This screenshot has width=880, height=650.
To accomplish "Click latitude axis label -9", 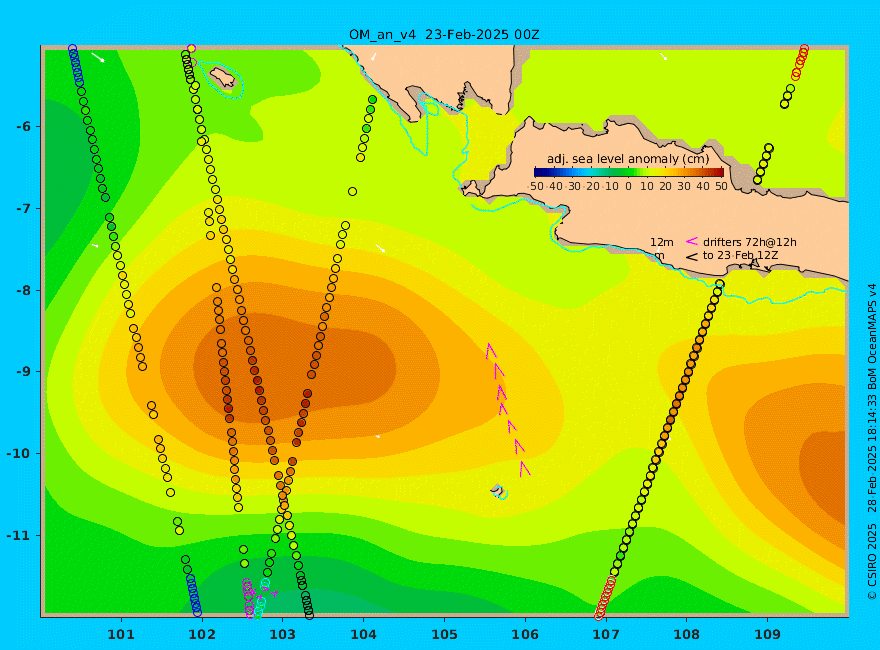I will click(23, 372).
